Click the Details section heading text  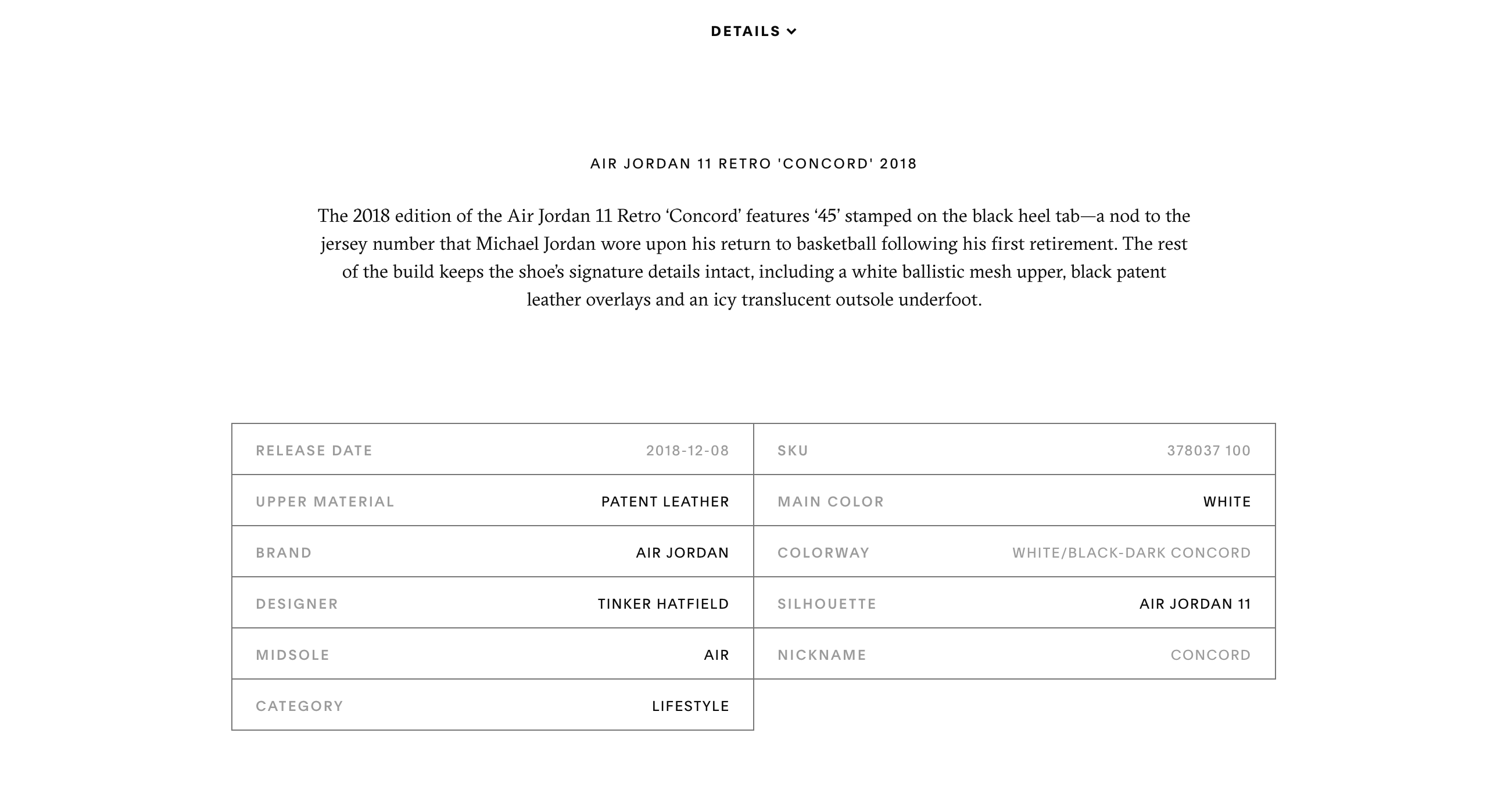(x=745, y=32)
